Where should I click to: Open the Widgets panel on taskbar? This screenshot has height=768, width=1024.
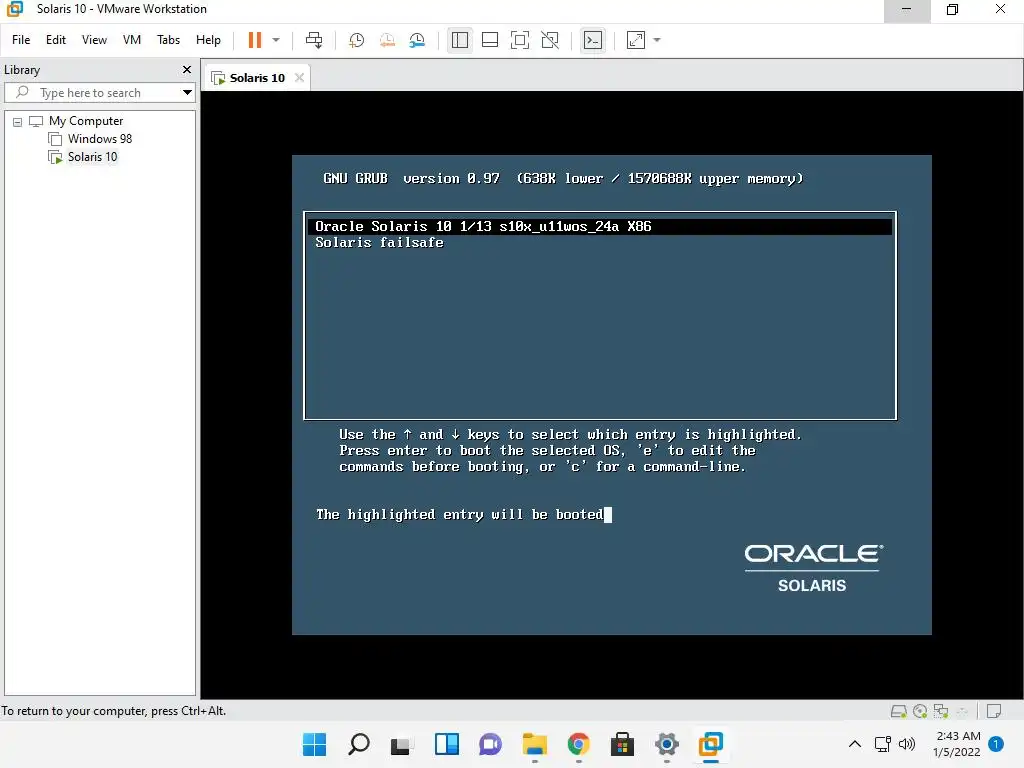[447, 744]
